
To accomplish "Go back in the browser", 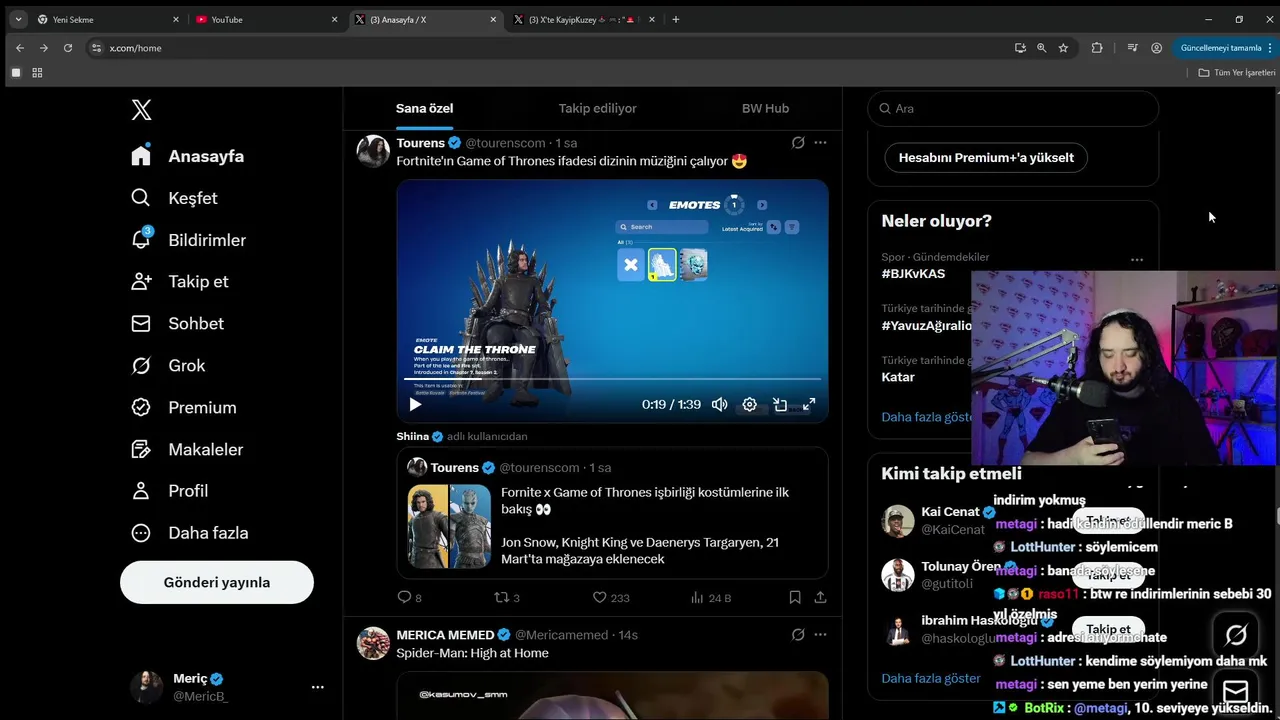I will coord(20,48).
